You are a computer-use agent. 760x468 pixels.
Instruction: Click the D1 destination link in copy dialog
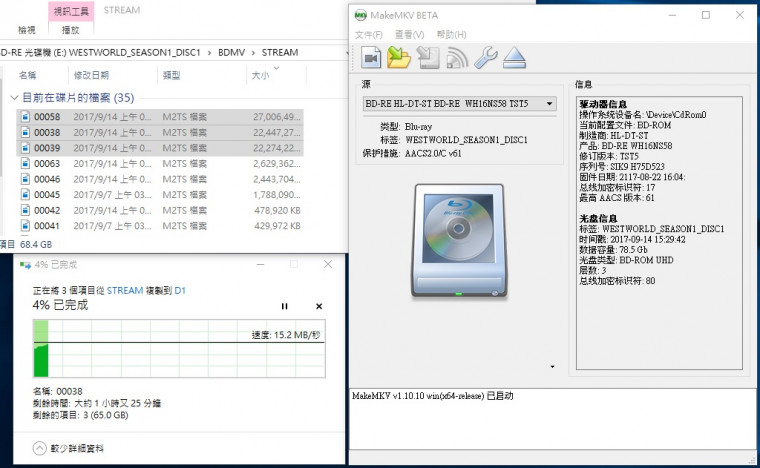coord(180,291)
